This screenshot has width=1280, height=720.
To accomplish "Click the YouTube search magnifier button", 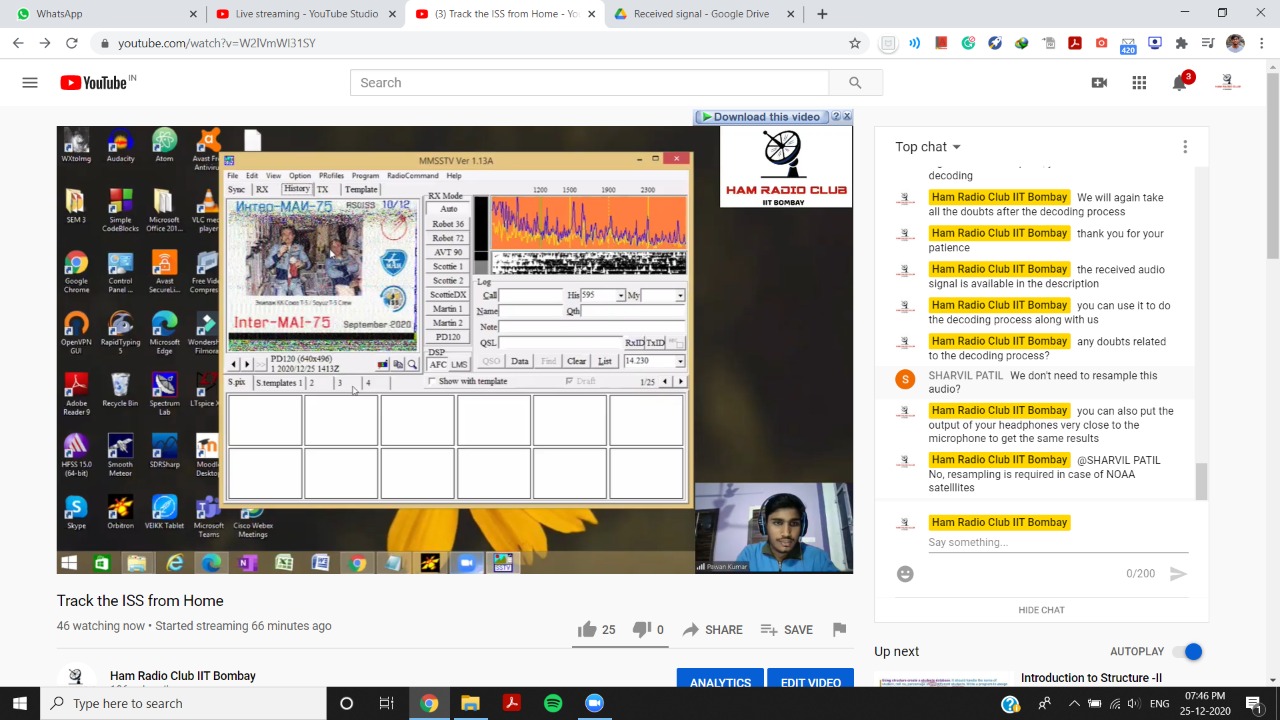I will (x=855, y=83).
